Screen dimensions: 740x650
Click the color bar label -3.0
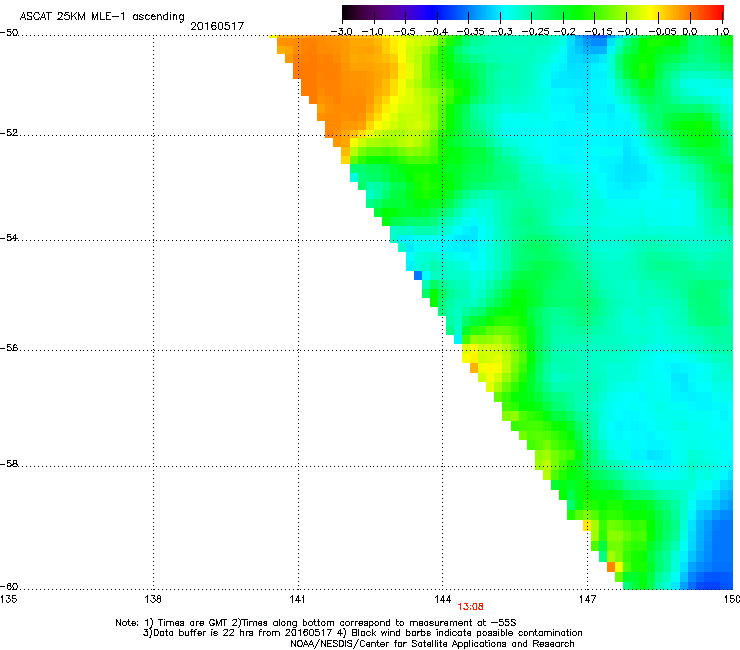point(341,32)
